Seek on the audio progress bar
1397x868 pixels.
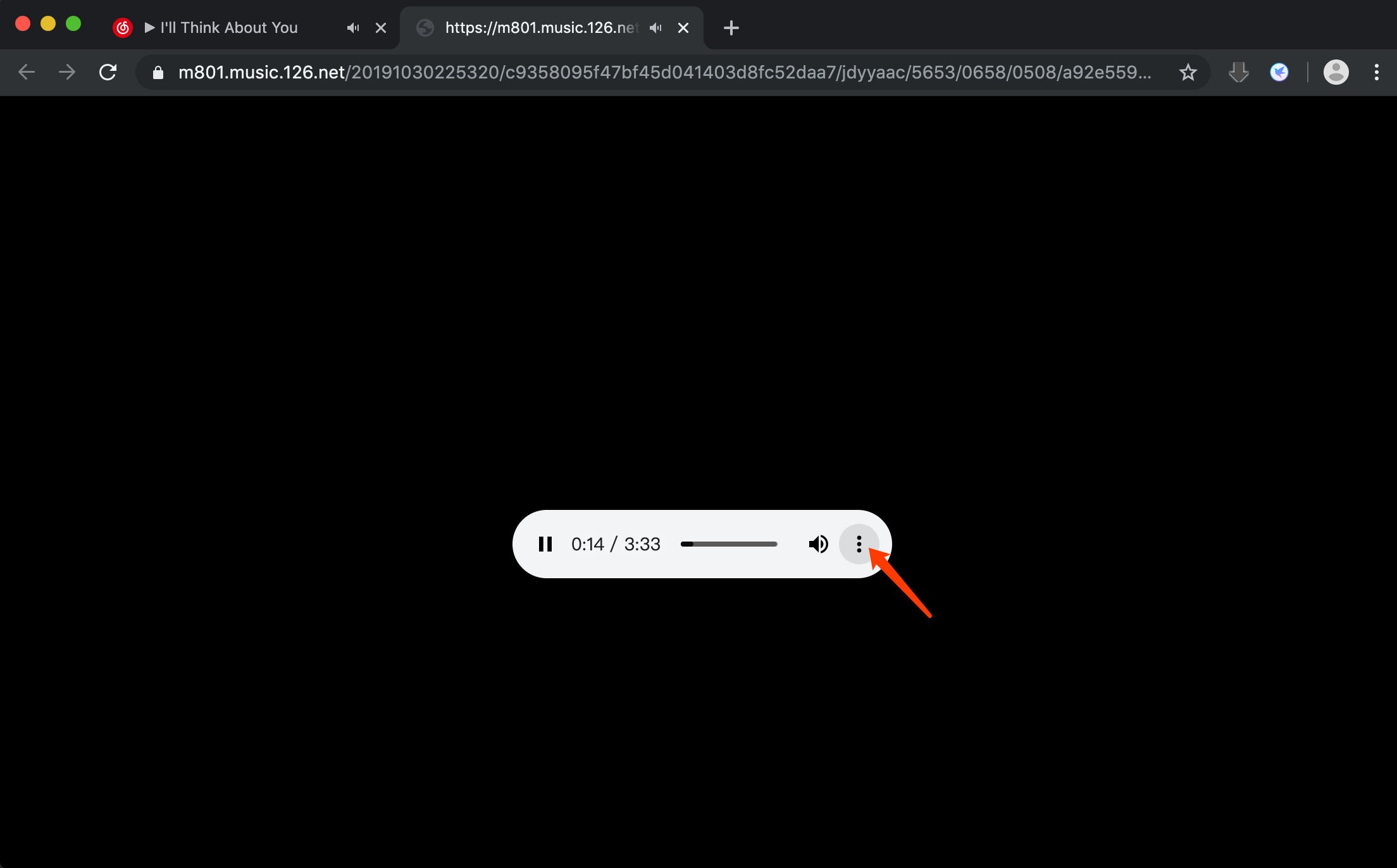(x=729, y=544)
